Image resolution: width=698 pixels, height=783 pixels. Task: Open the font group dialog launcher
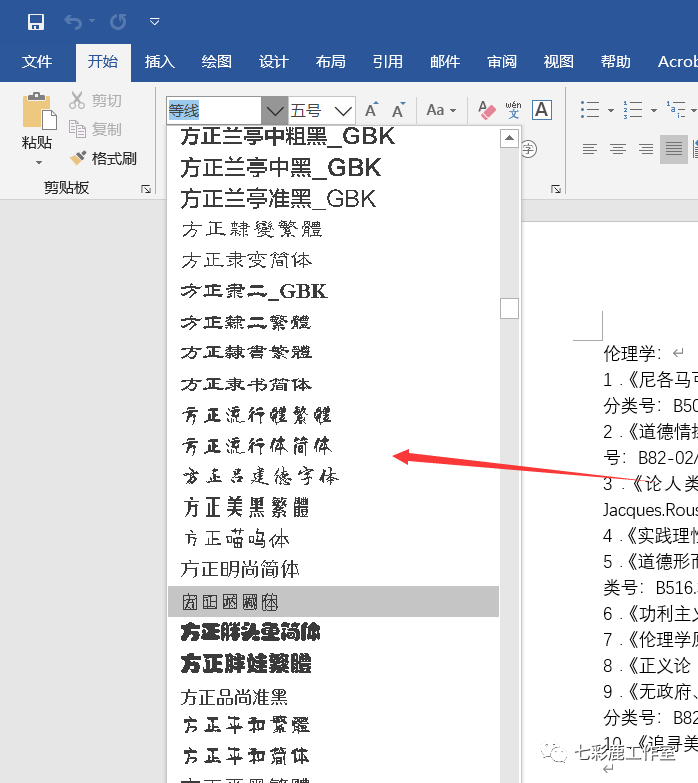pyautogui.click(x=556, y=189)
